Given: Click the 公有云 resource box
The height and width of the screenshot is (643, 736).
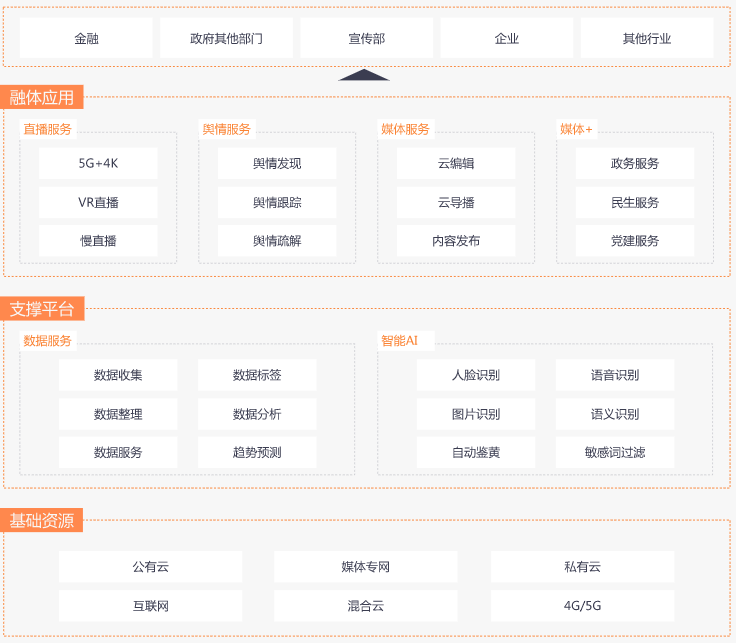Looking at the screenshot, I should click(x=151, y=567).
